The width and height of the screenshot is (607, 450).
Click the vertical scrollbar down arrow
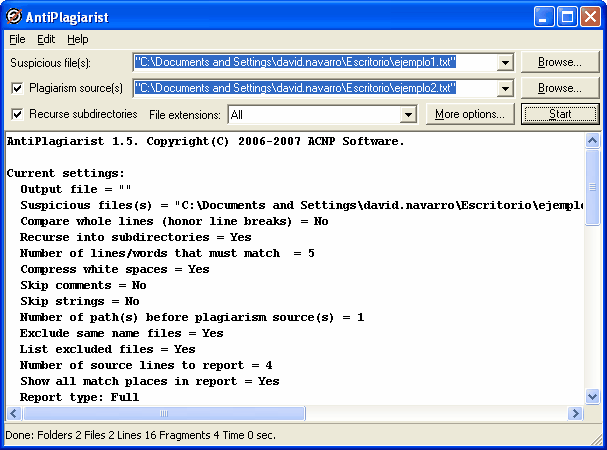point(592,397)
